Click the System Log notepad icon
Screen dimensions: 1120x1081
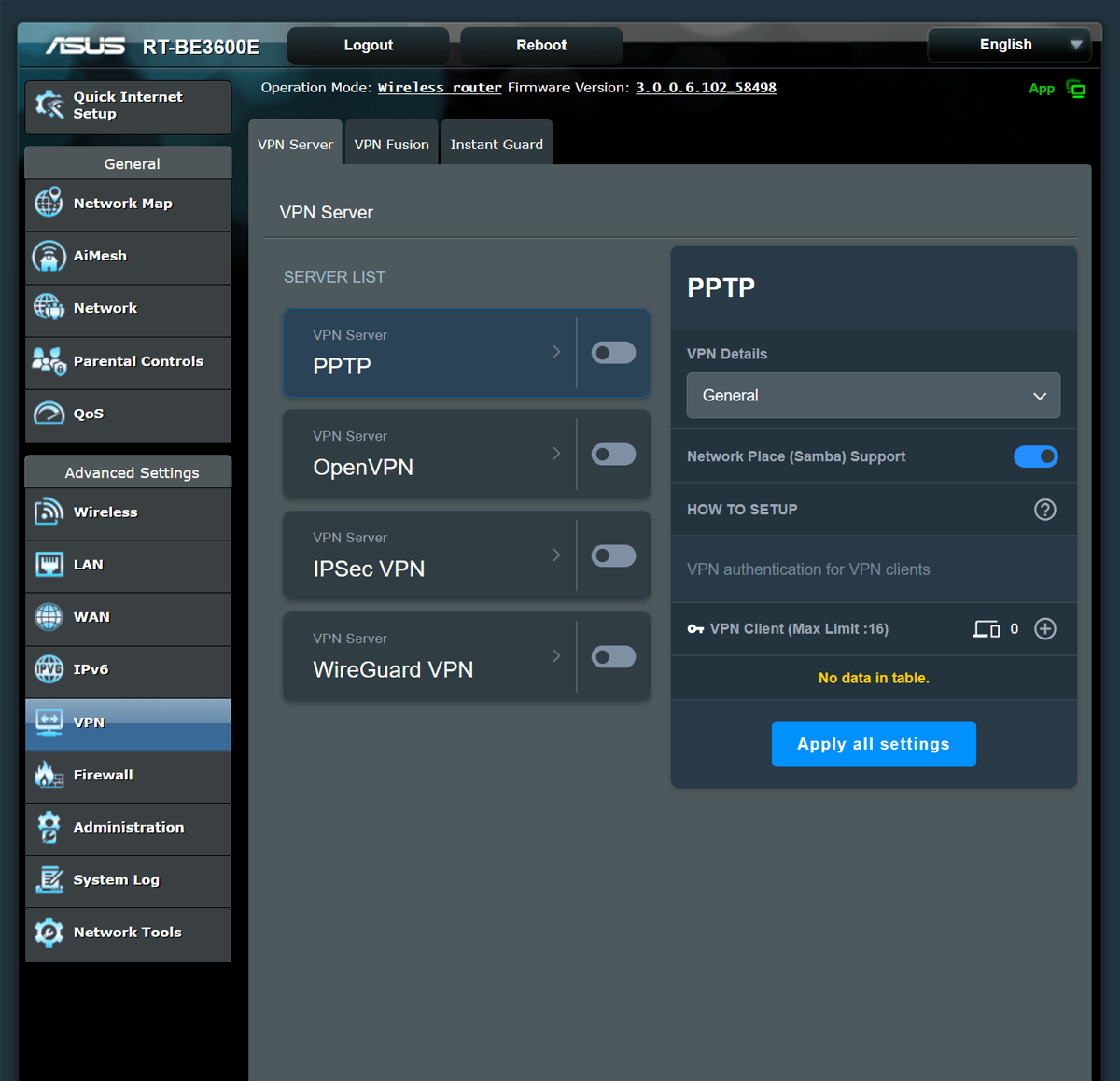click(49, 879)
